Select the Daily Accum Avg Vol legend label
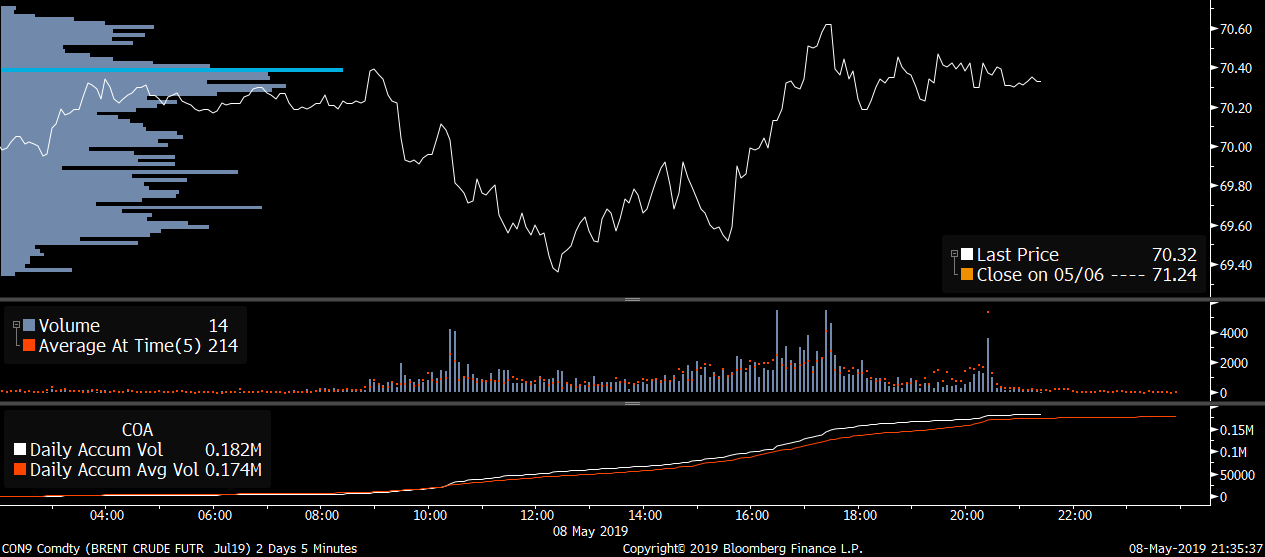This screenshot has height=557, width=1265. [x=114, y=470]
